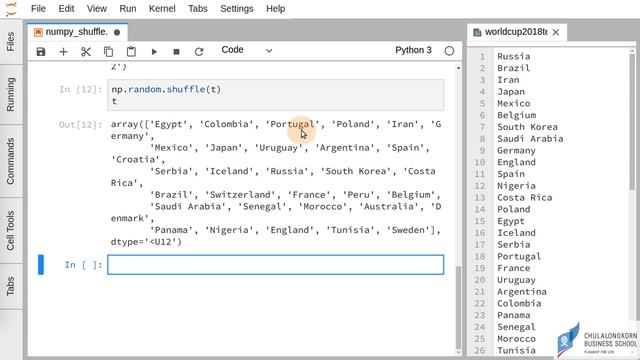Open the Run menu
The image size is (640, 360).
point(128,9)
